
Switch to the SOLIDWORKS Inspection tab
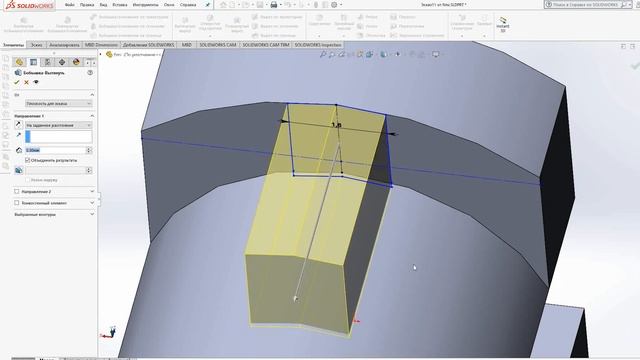pos(318,45)
